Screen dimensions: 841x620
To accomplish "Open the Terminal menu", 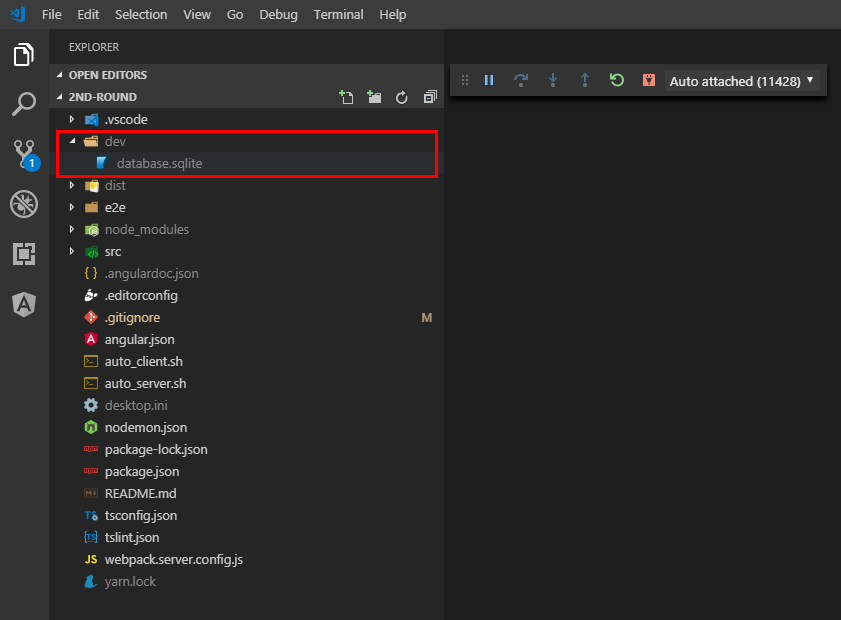I will click(x=338, y=14).
